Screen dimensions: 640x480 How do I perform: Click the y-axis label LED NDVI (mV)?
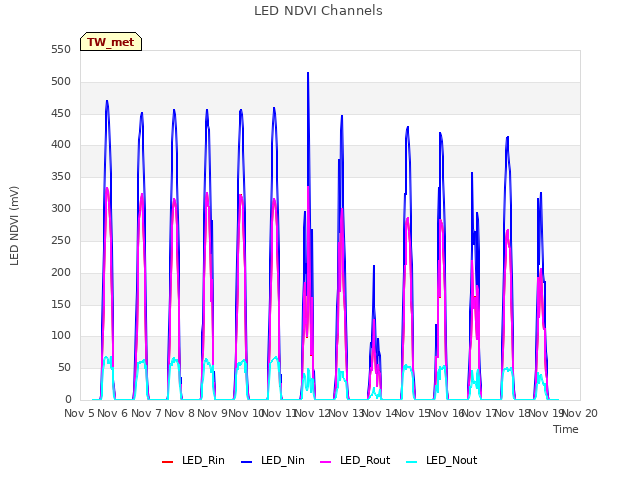pos(14,226)
